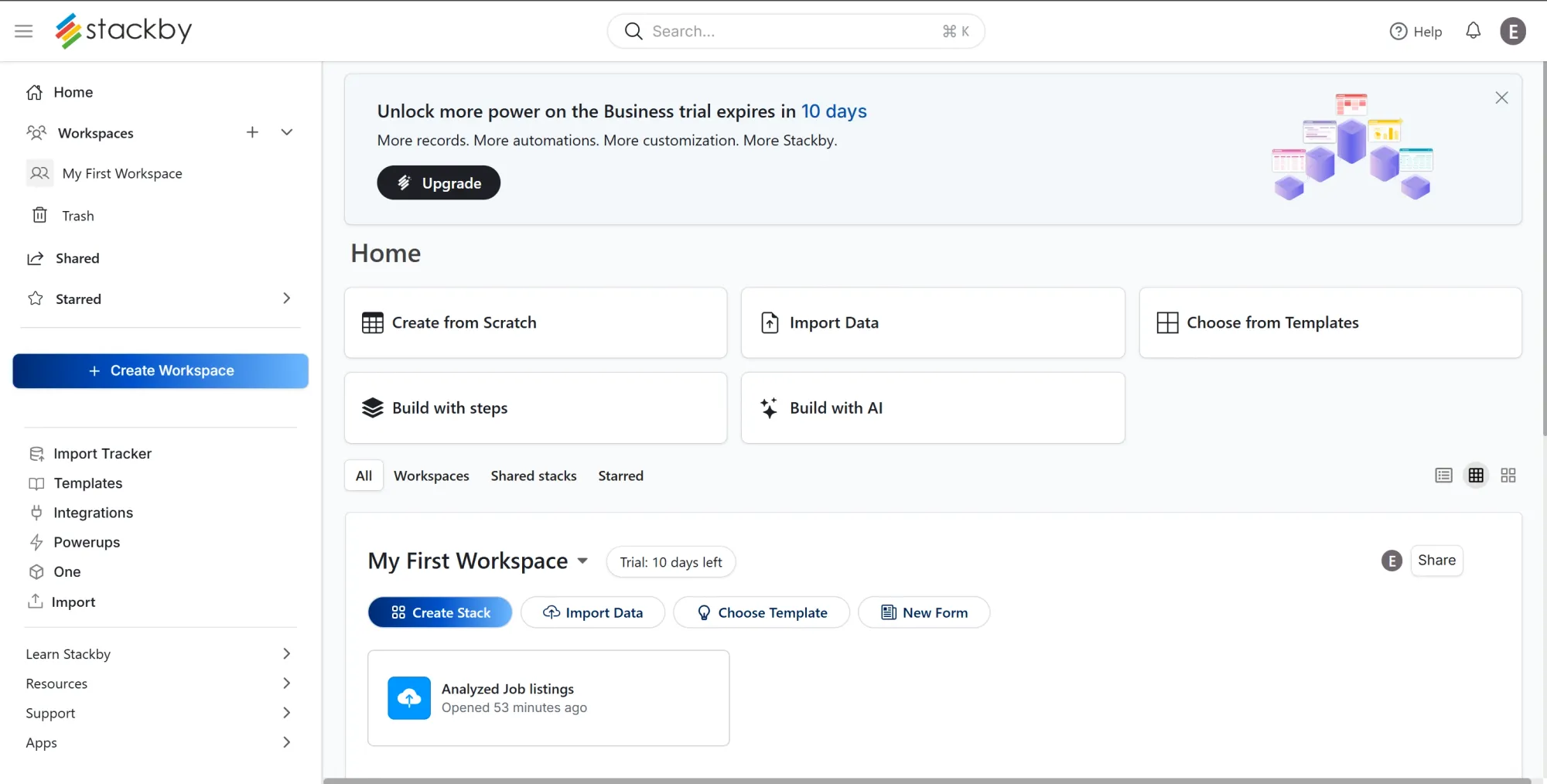This screenshot has width=1547, height=784.
Task: Click New Form button
Action: (x=924, y=612)
